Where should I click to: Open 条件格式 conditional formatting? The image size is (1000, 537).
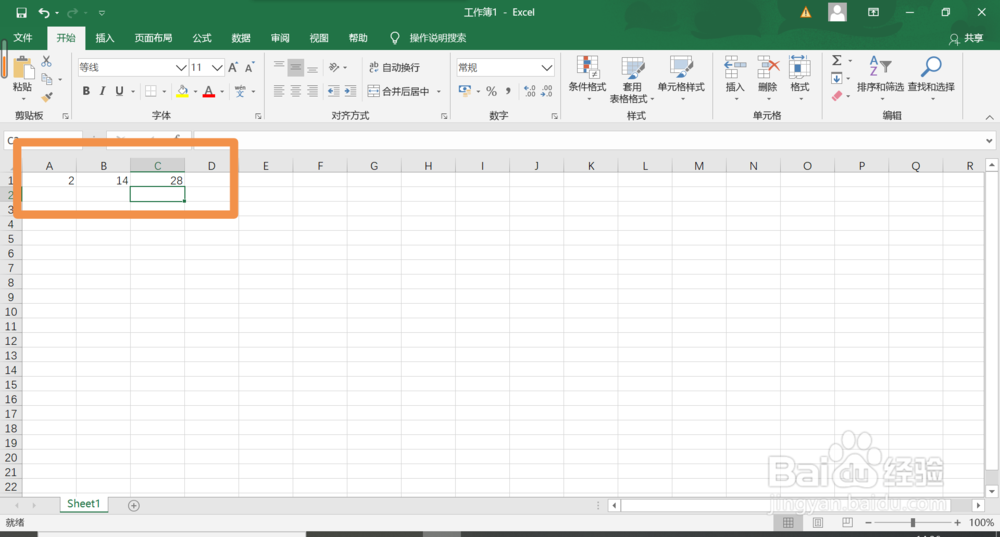click(587, 78)
